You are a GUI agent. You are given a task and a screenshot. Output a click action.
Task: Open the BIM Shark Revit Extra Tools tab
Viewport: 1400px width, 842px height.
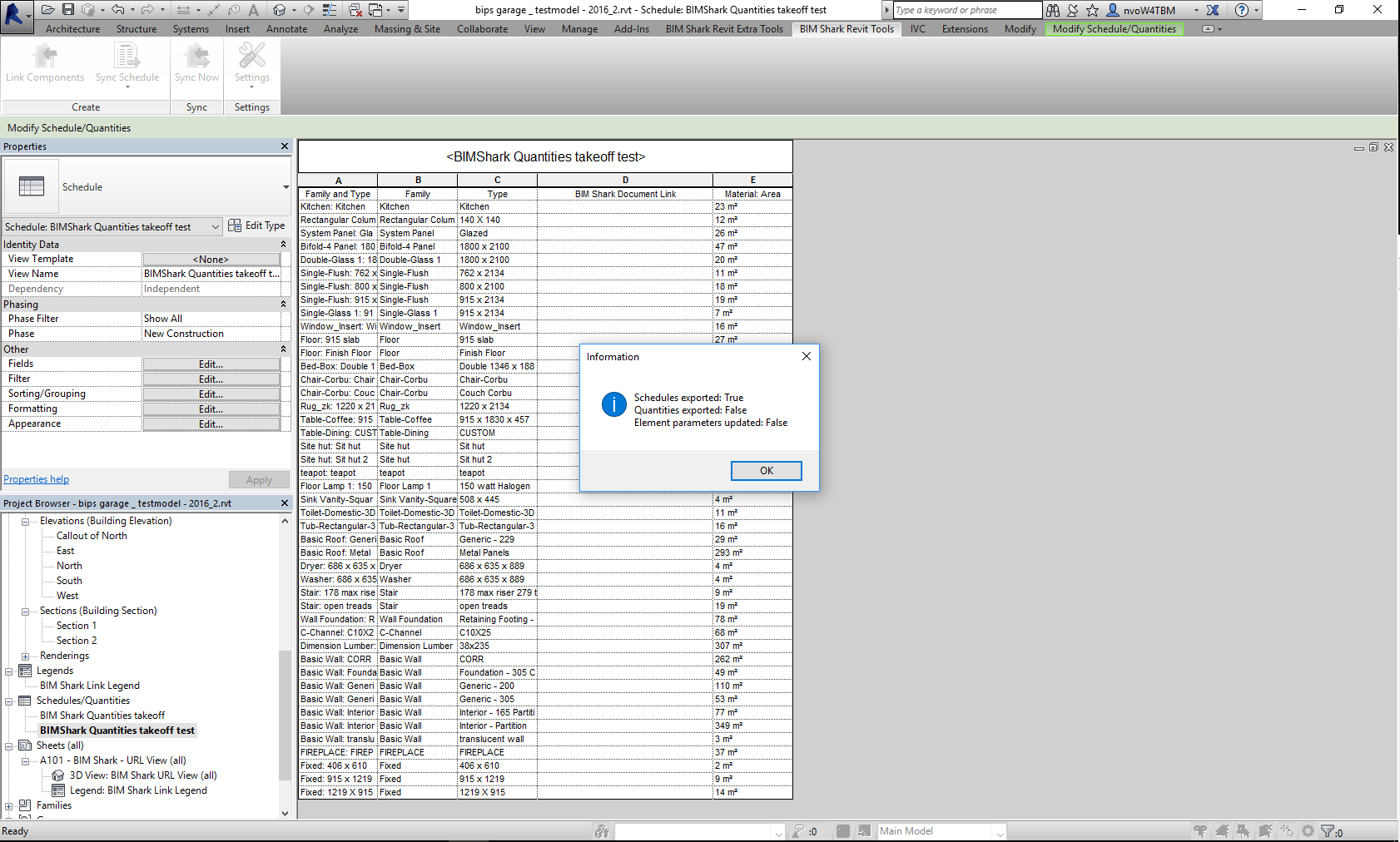point(723,28)
